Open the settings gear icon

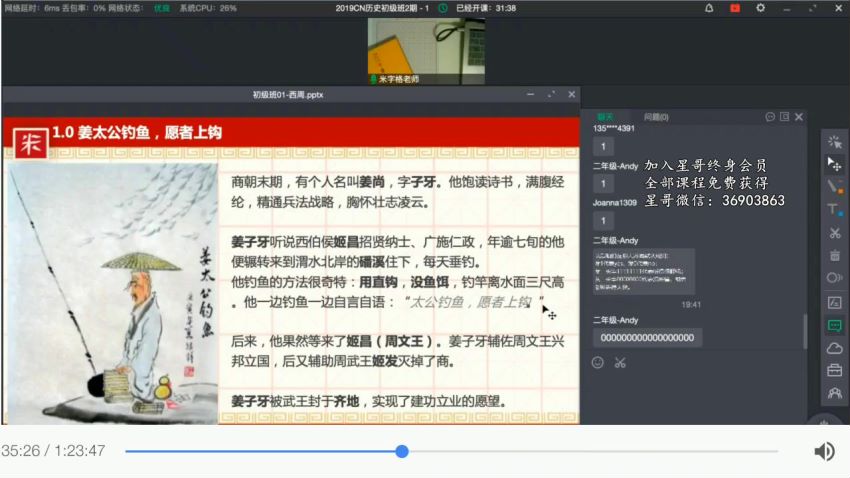point(761,8)
